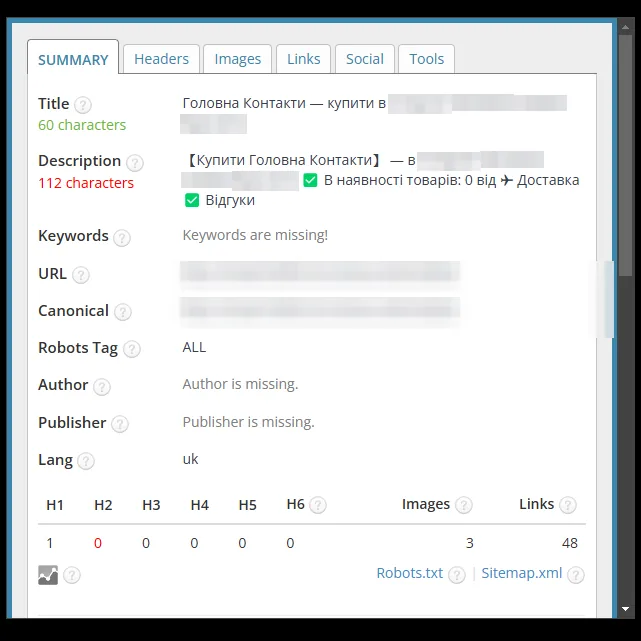This screenshot has width=641, height=641.
Task: Open the Images tab
Action: pyautogui.click(x=238, y=59)
